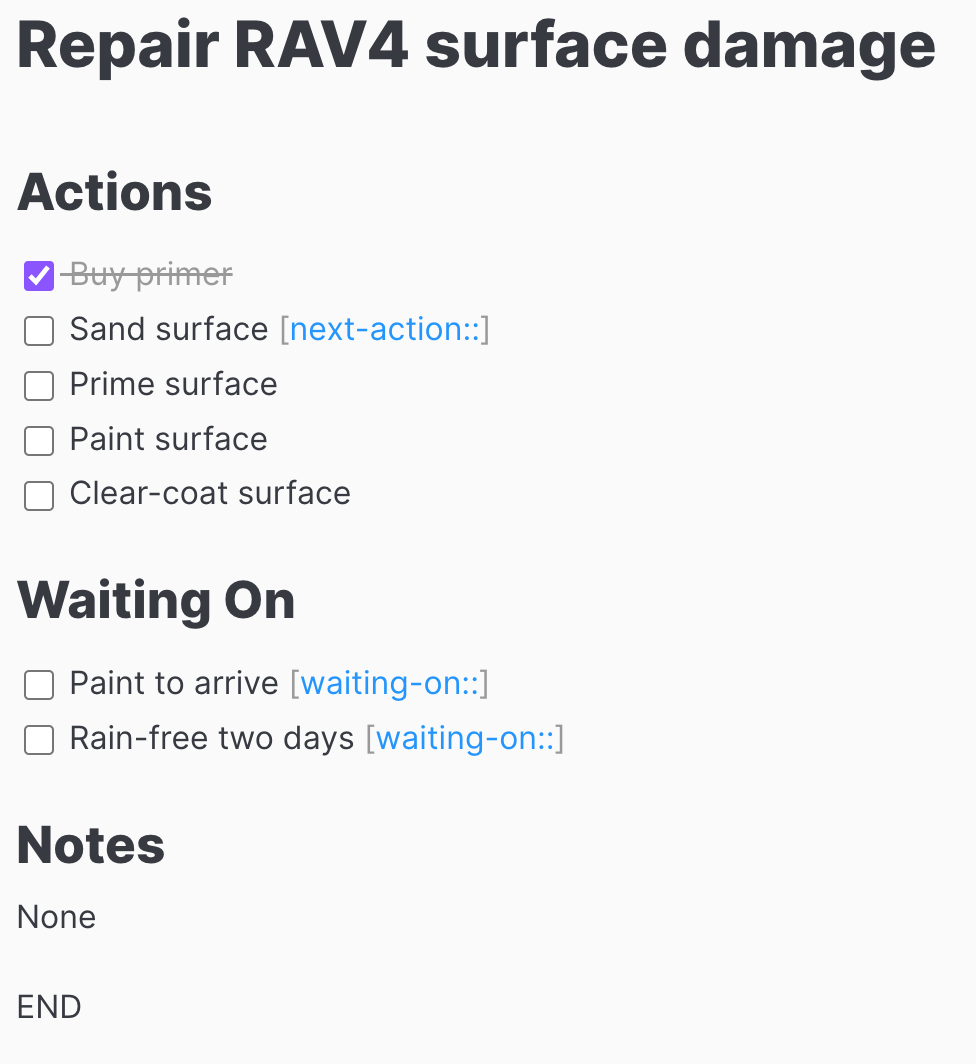Image resolution: width=976 pixels, height=1064 pixels.
Task: Click the Waiting On heading
Action: tap(156, 601)
